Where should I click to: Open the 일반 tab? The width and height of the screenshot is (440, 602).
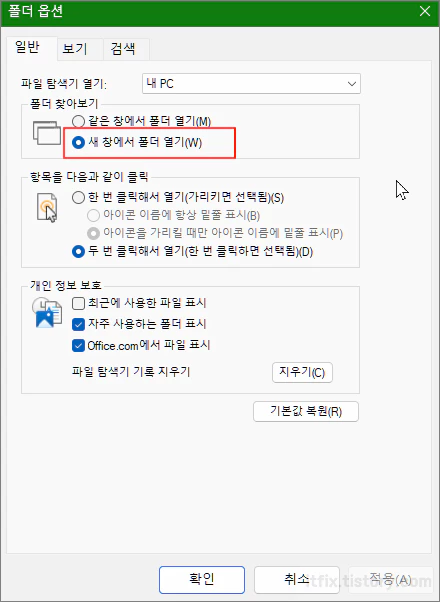(x=27, y=48)
